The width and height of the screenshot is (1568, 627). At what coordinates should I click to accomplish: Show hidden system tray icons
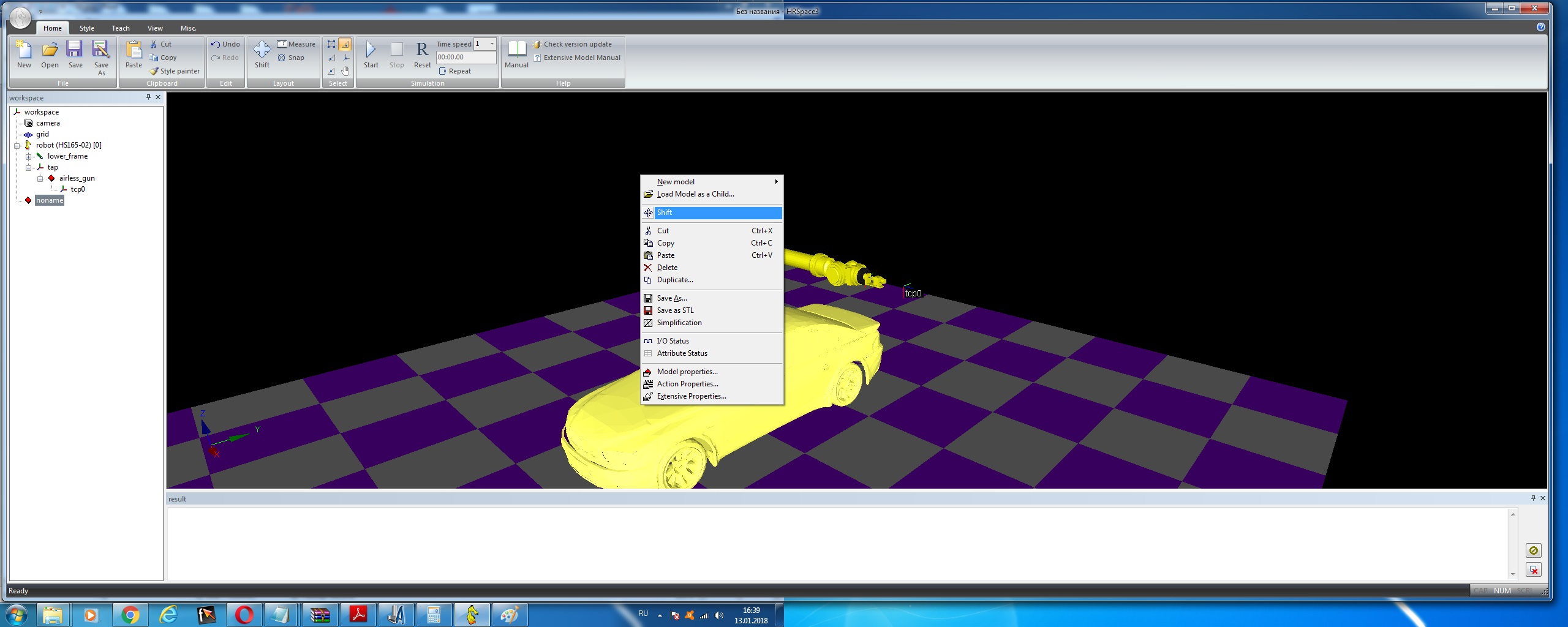pos(660,615)
